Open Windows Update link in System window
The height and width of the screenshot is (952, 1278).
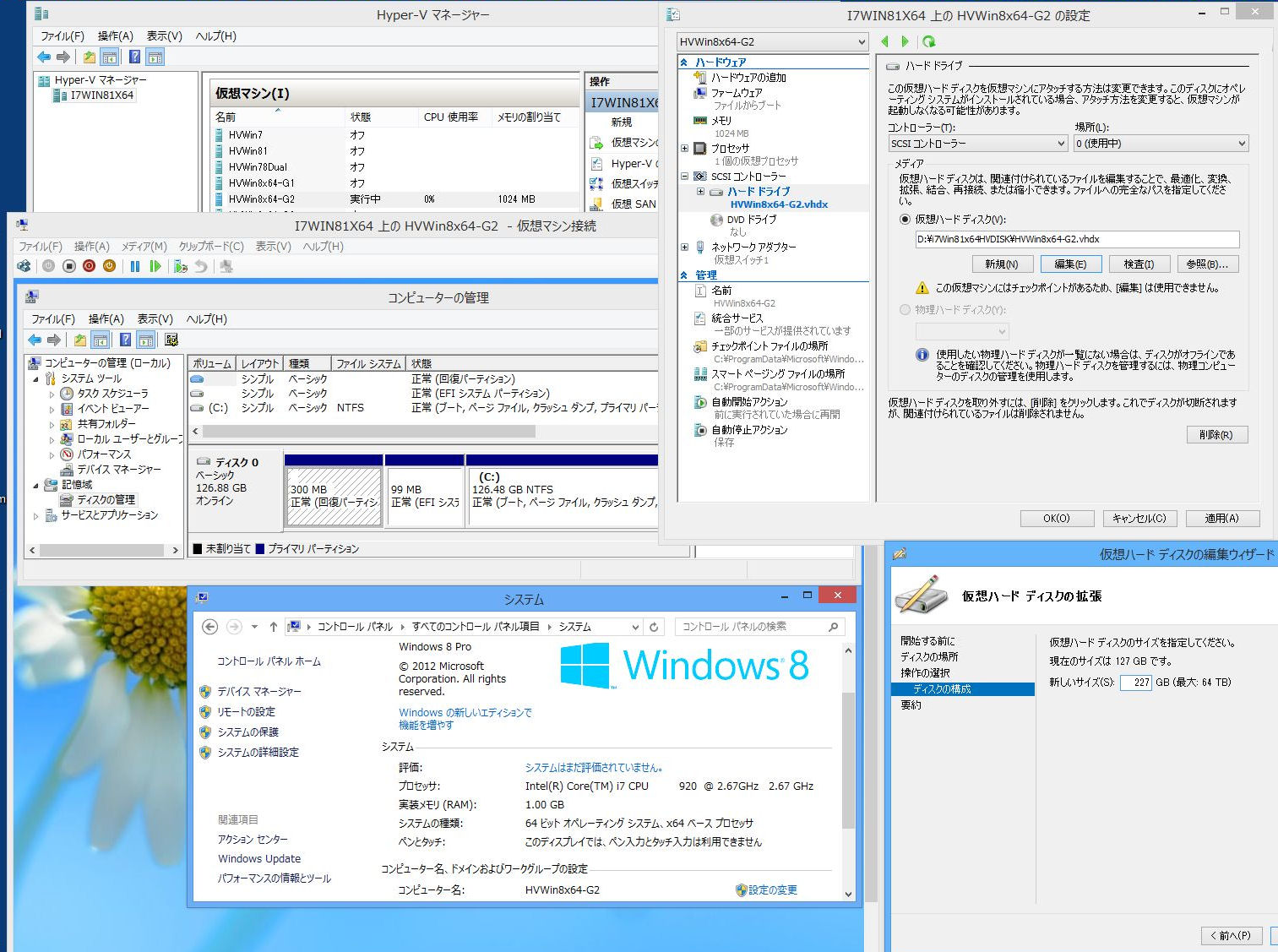coord(259,859)
